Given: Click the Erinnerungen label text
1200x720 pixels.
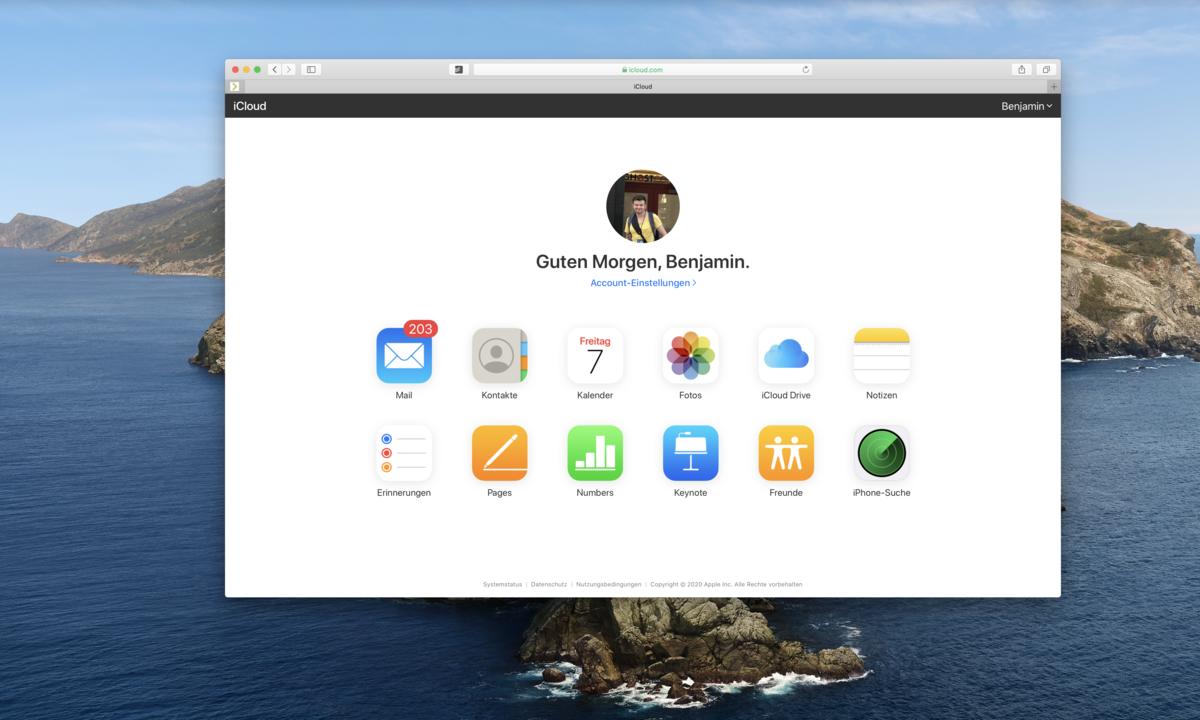Looking at the screenshot, I should tap(404, 493).
